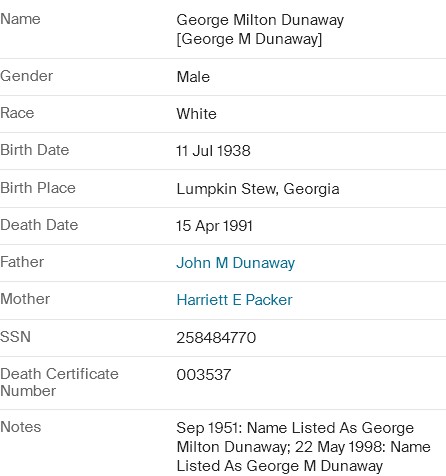
Task: Click the Father field label
Action: (22, 262)
